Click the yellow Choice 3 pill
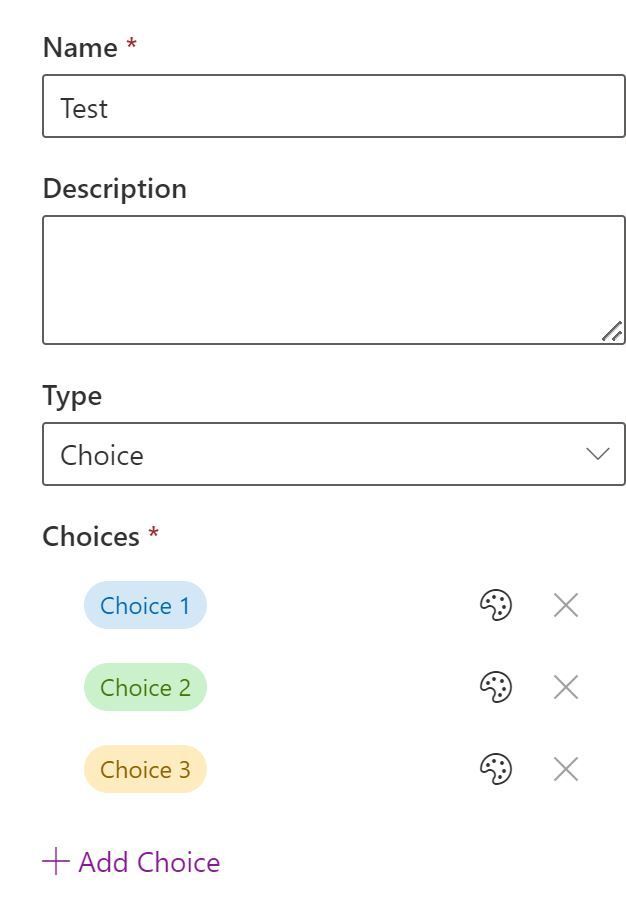 coord(145,770)
